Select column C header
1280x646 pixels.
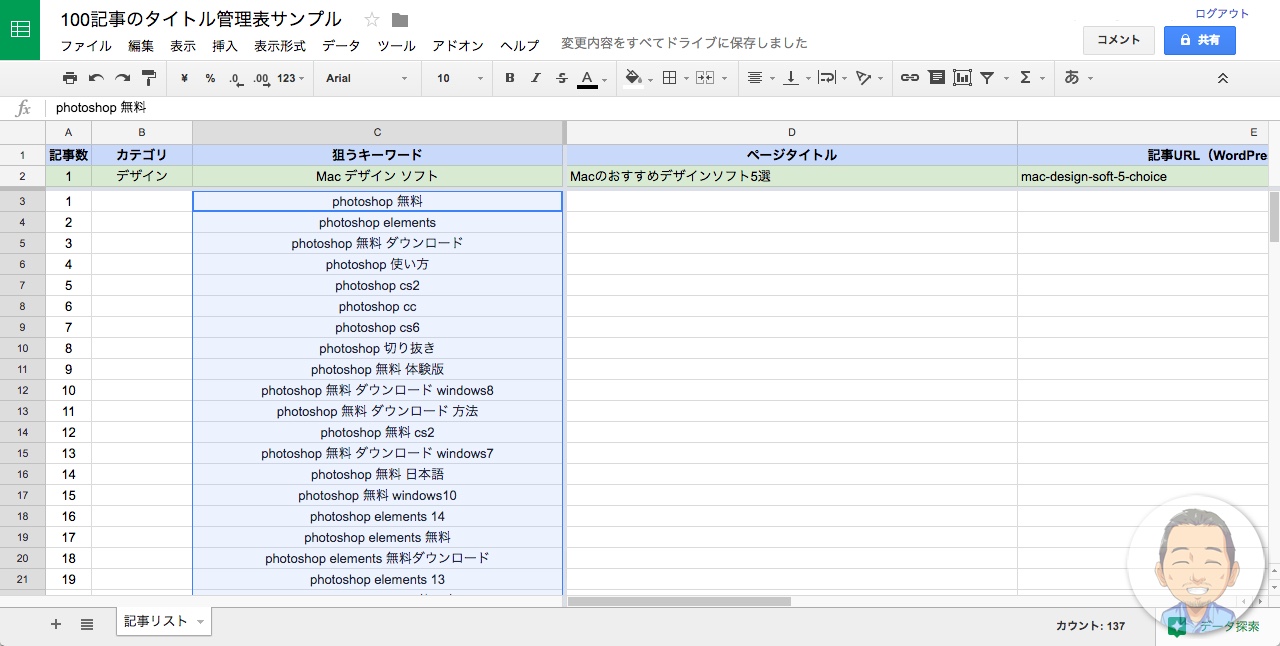point(377,132)
